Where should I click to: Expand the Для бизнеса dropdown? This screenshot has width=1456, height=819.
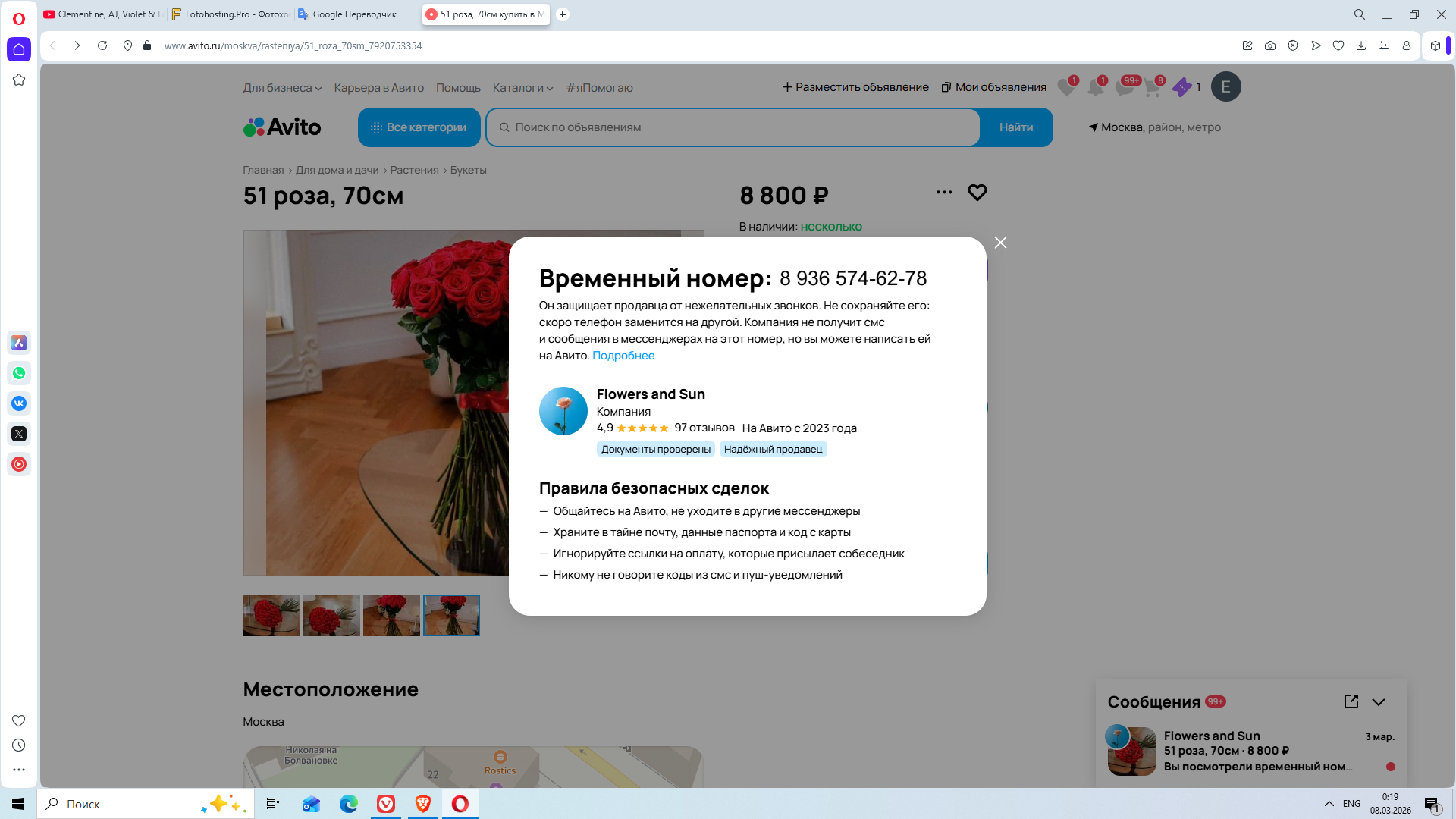click(x=282, y=88)
